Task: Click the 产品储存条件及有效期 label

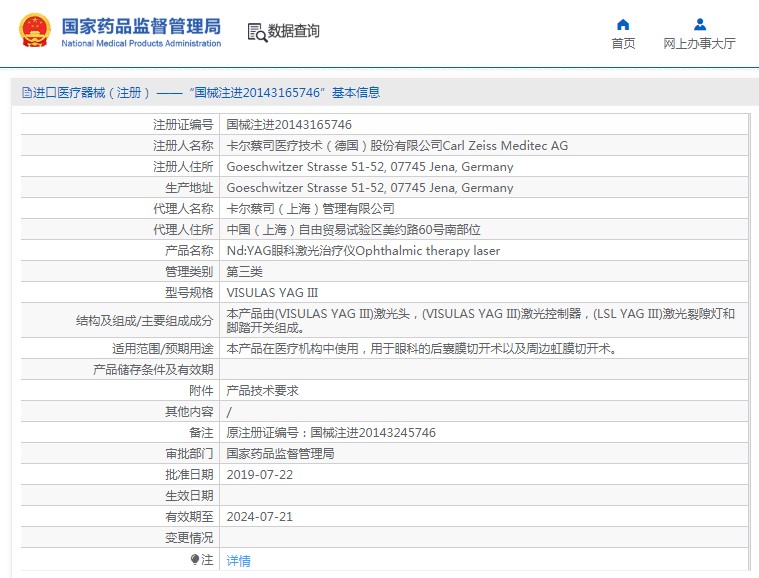Action: click(153, 370)
